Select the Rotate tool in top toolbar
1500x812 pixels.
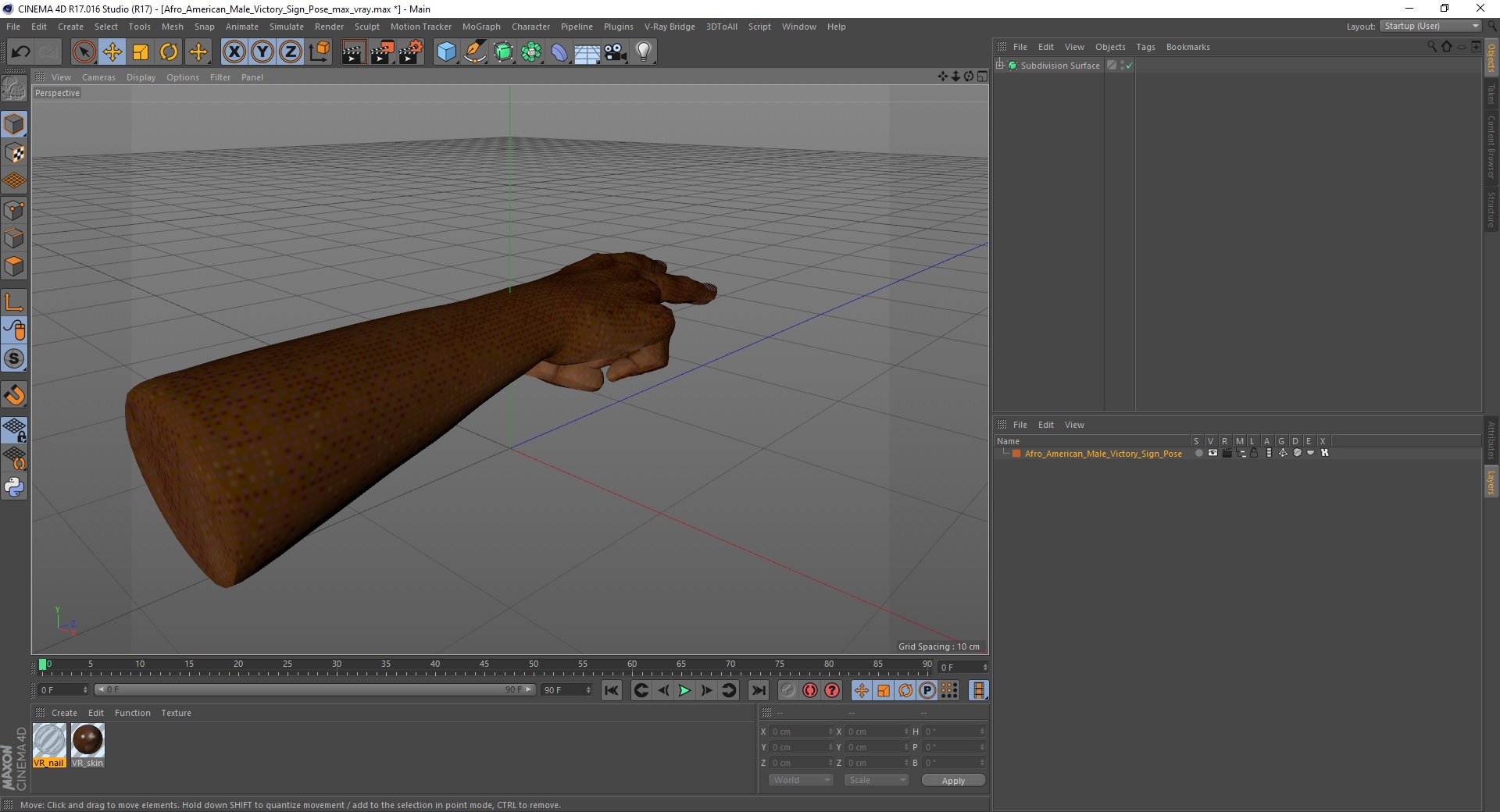[169, 52]
